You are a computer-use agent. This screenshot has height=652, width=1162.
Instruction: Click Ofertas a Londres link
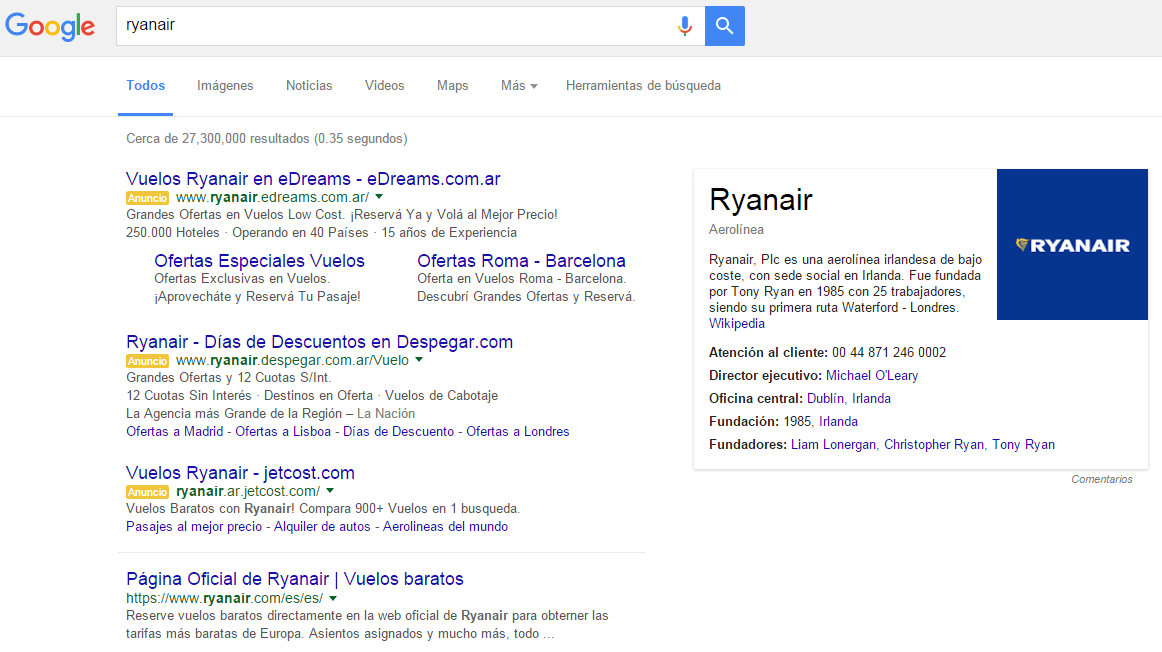click(x=517, y=431)
